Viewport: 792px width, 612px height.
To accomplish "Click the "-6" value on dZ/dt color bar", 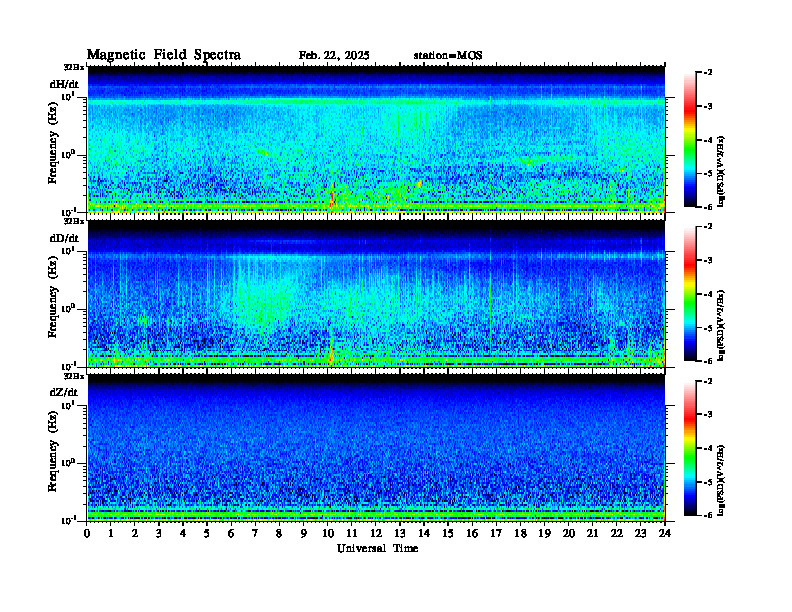I will click(708, 515).
